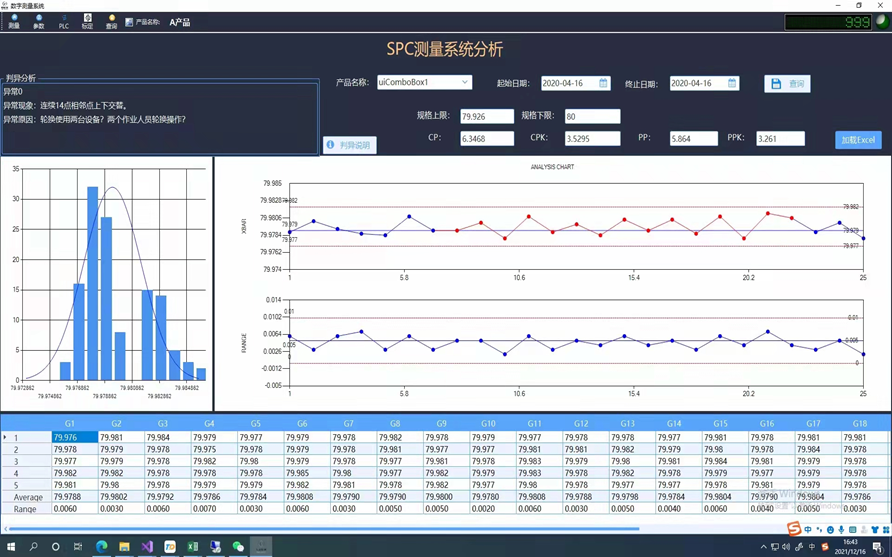Click the 加载Excel button
Screen dimensions: 892x557
(857, 140)
